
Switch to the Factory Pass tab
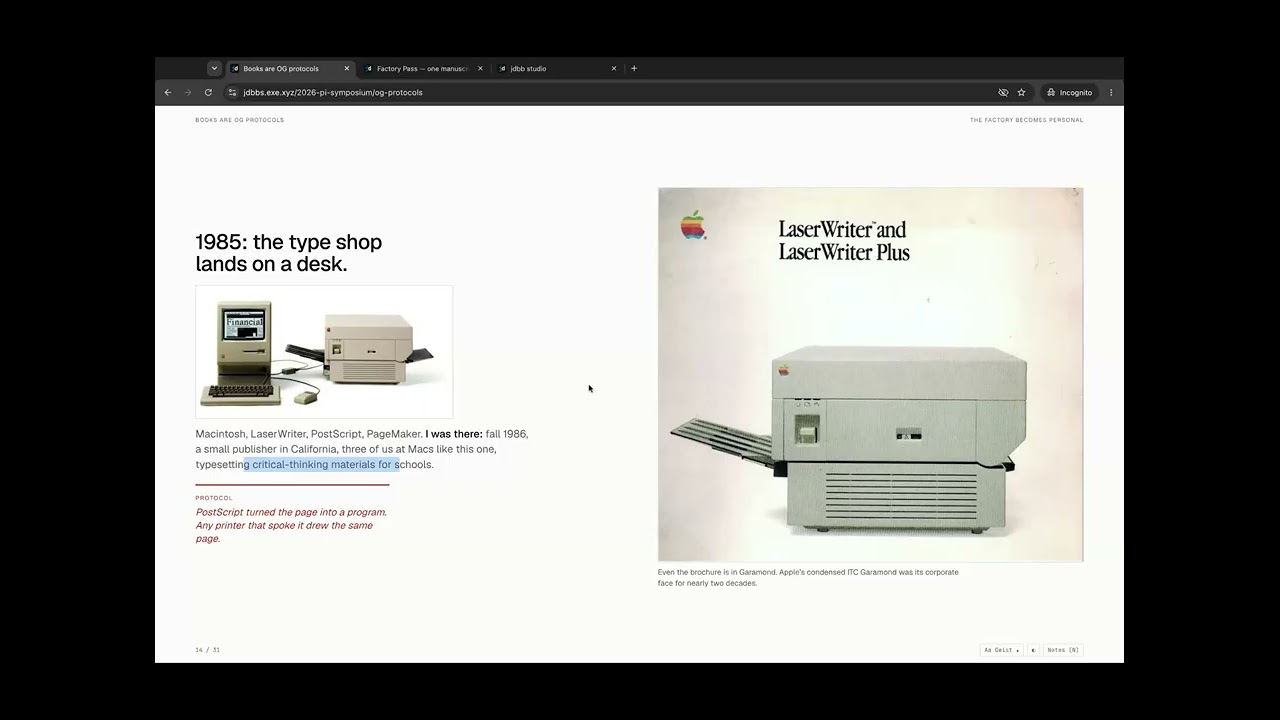coord(423,68)
